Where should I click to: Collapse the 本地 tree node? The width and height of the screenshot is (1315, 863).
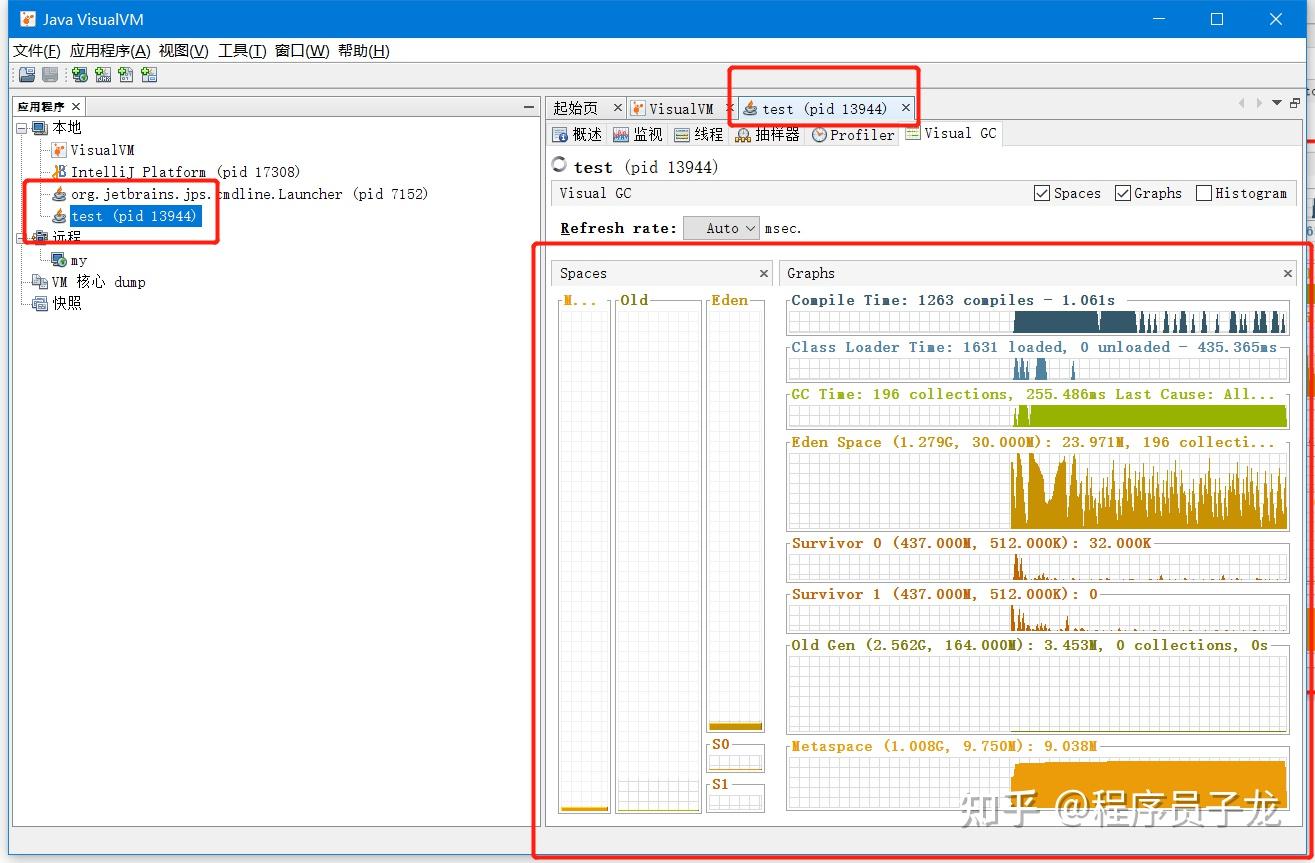click(x=21, y=128)
